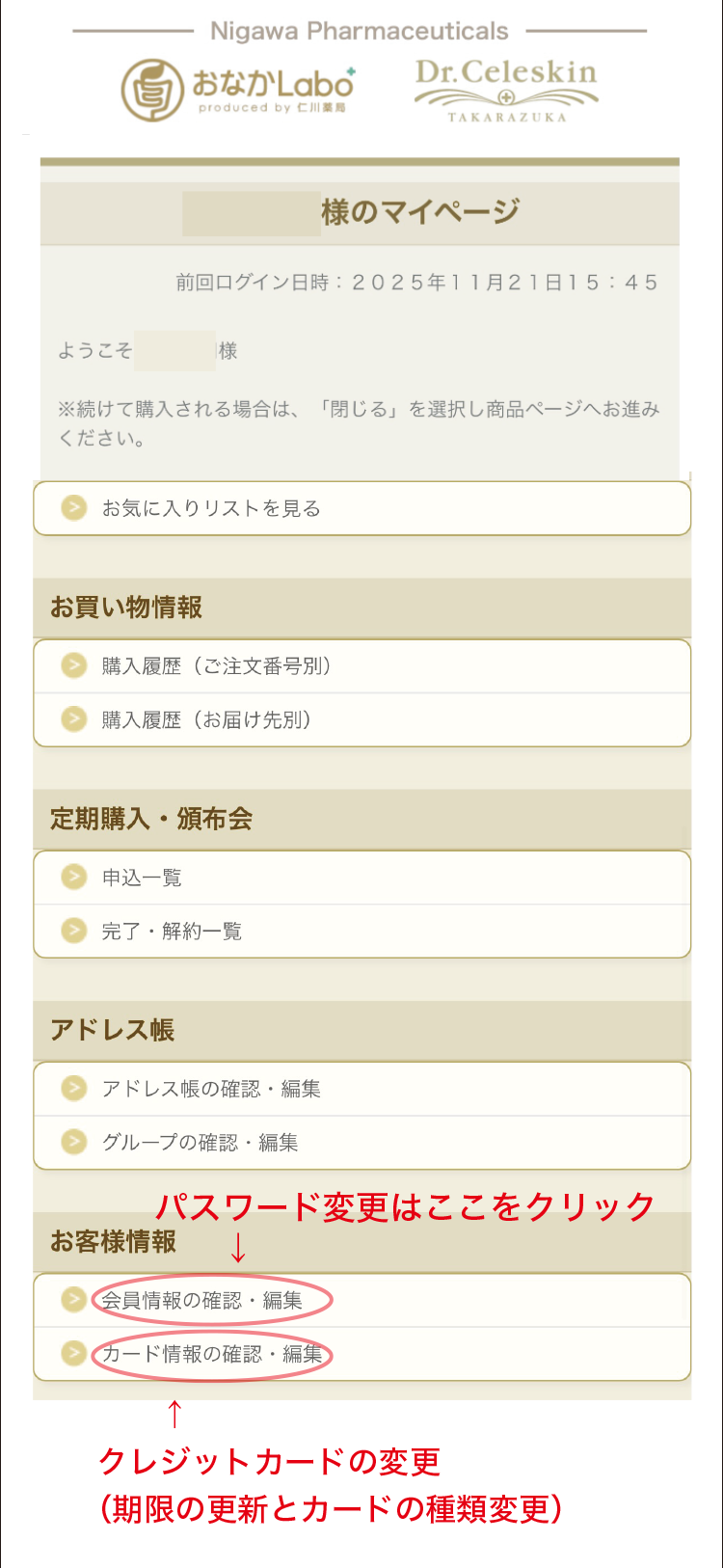
Task: Open 購入履歴（ご注文番号別） page
Action: [x=217, y=666]
